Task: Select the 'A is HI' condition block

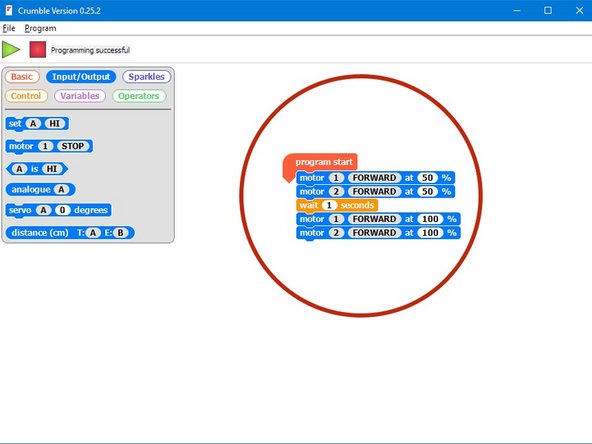Action: [37, 169]
